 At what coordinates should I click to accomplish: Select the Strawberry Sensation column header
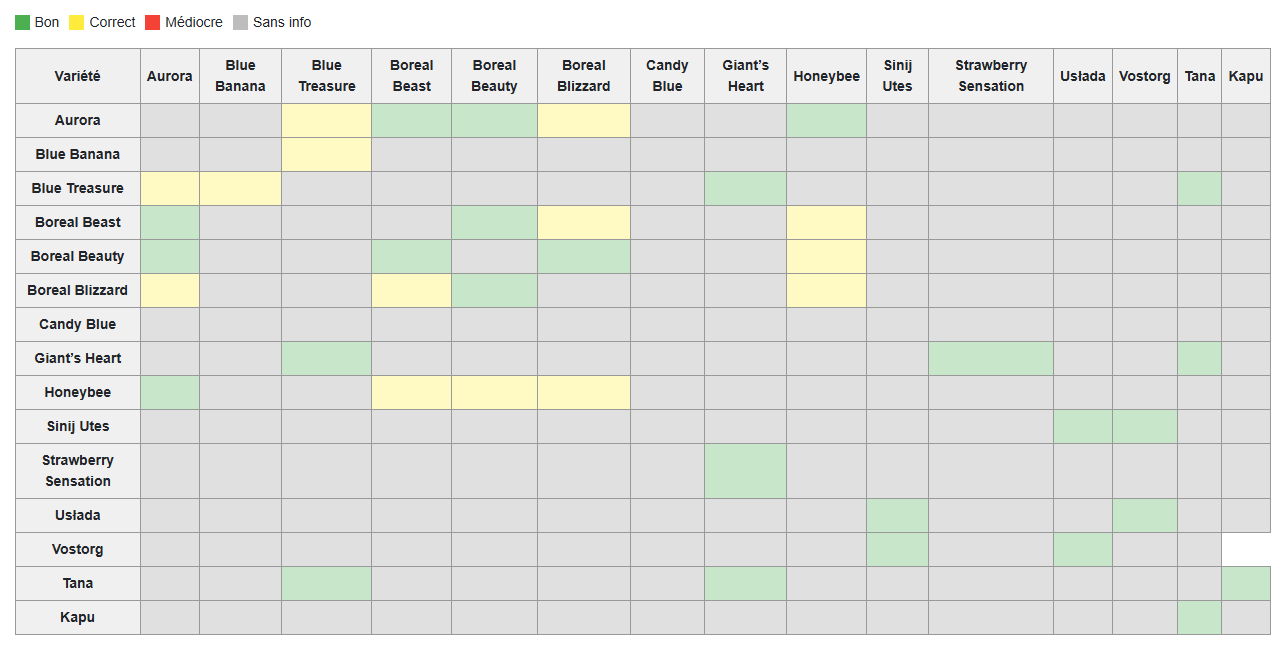(990, 76)
